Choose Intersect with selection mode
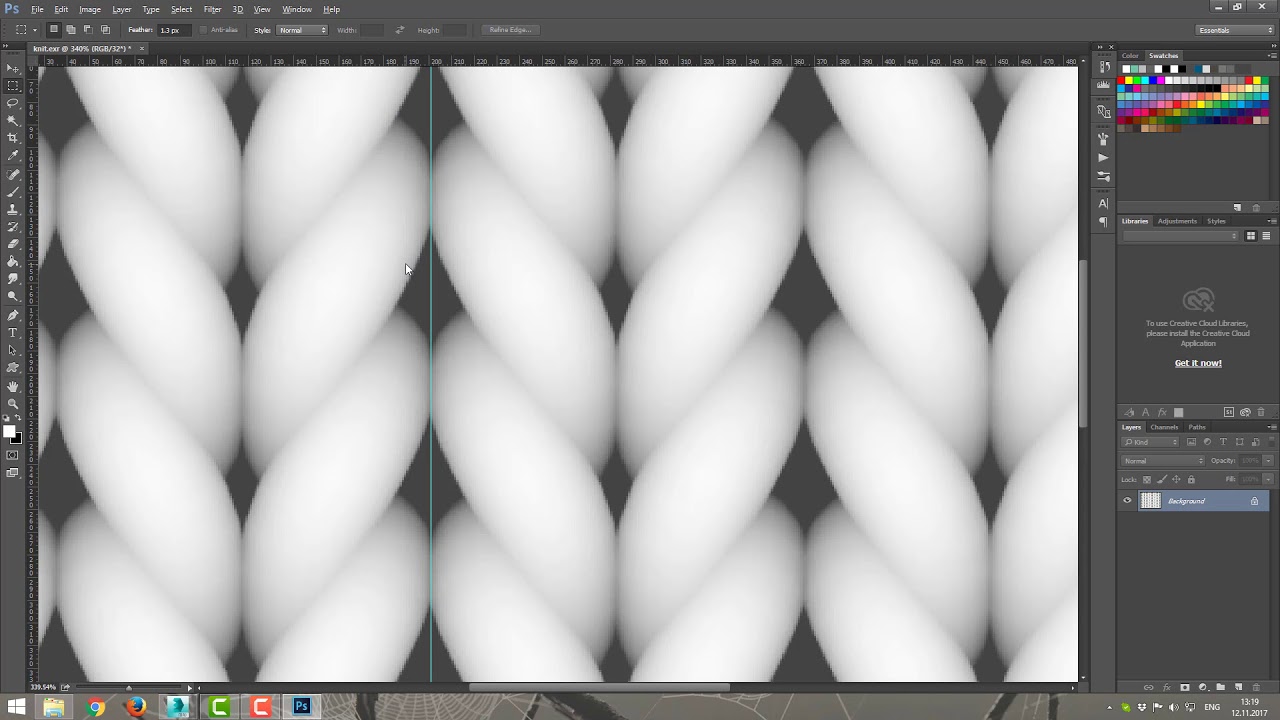This screenshot has height=720, width=1280. coord(105,30)
